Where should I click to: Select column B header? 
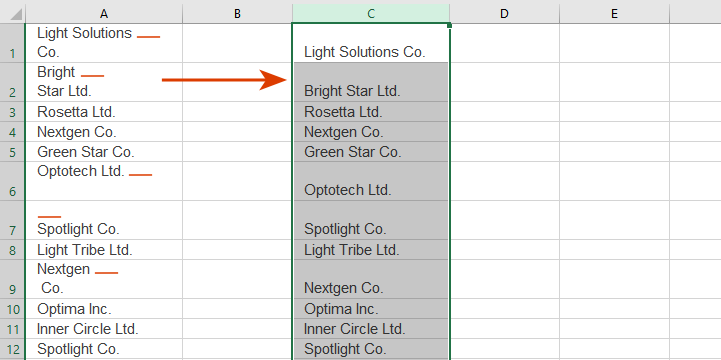click(237, 14)
